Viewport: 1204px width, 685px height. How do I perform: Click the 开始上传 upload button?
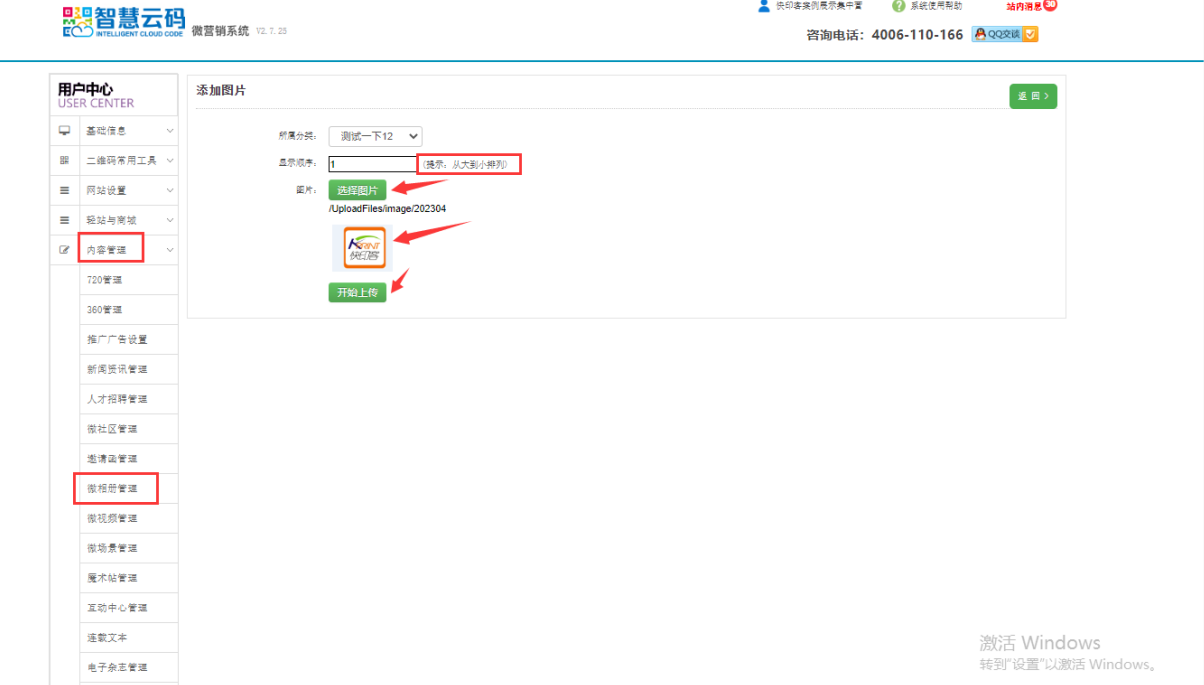pos(357,293)
